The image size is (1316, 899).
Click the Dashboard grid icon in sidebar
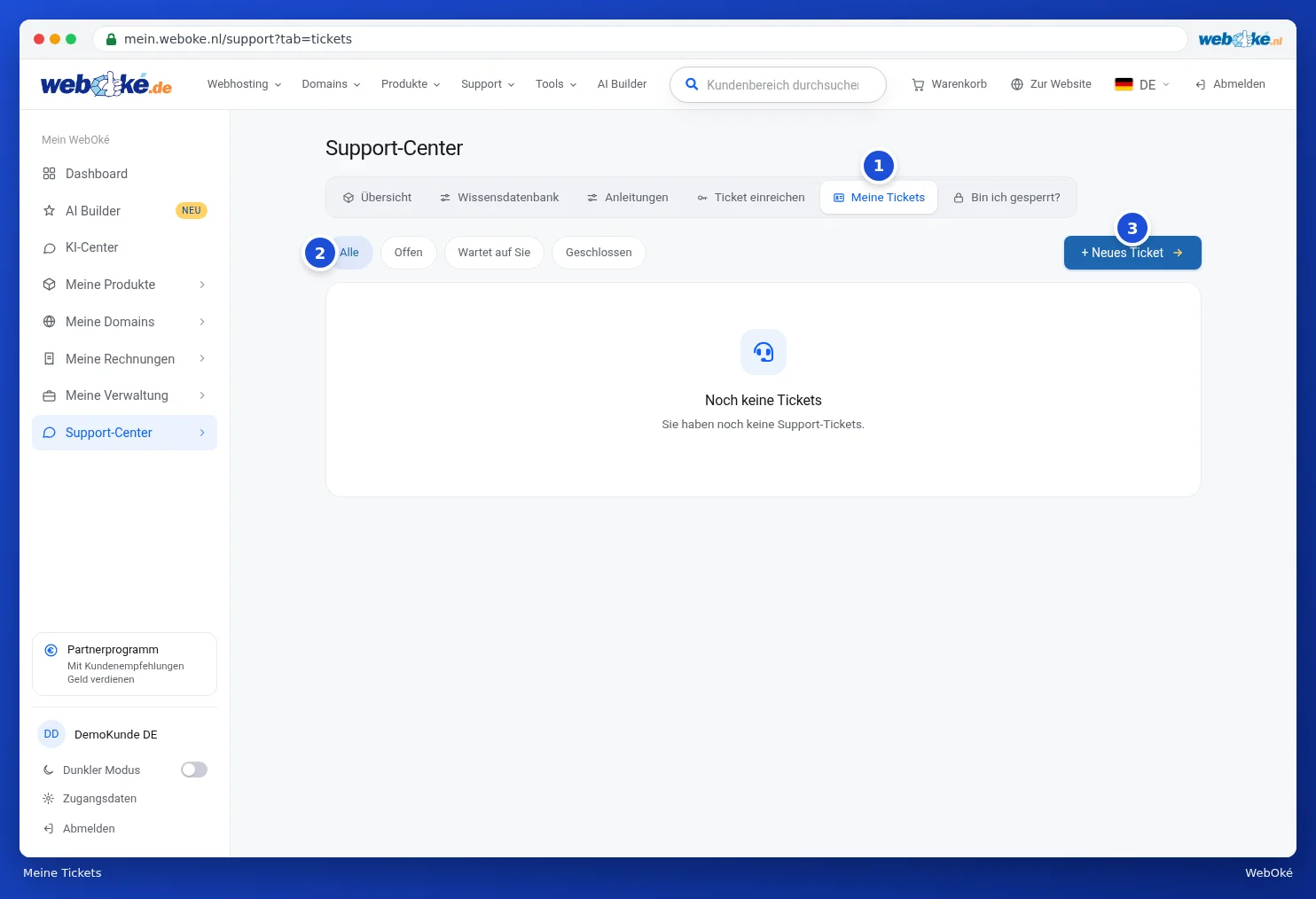(x=49, y=174)
